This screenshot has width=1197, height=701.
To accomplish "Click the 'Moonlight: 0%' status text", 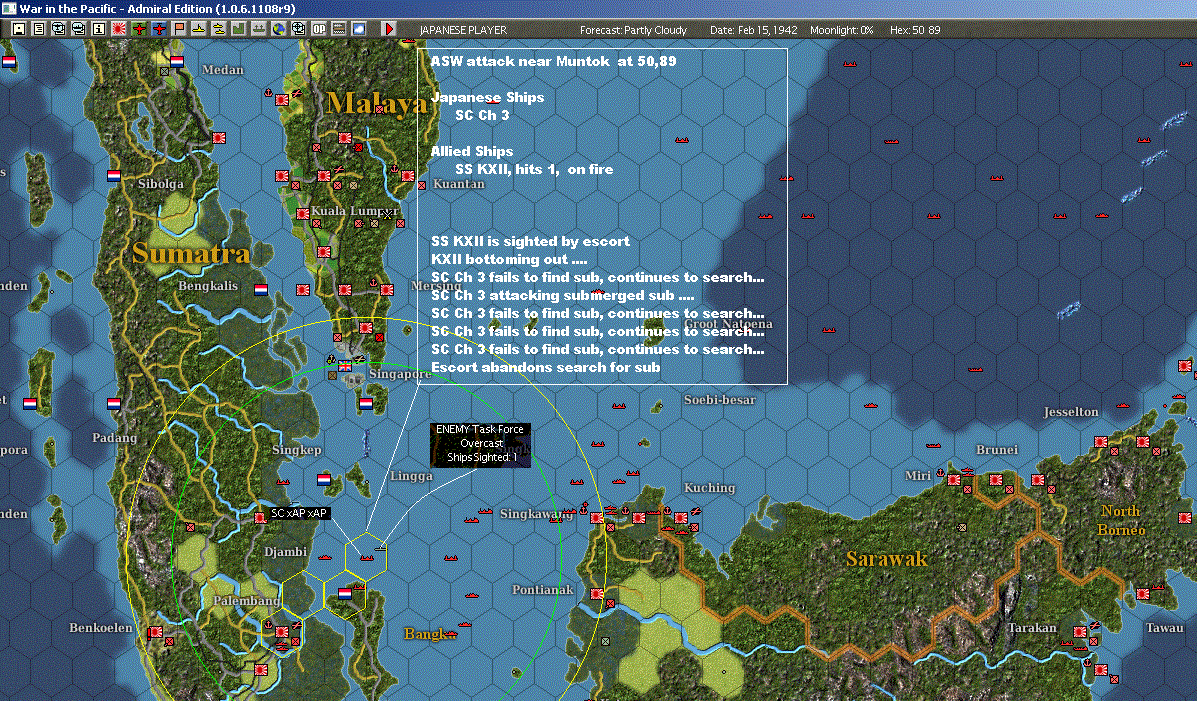I will click(841, 30).
